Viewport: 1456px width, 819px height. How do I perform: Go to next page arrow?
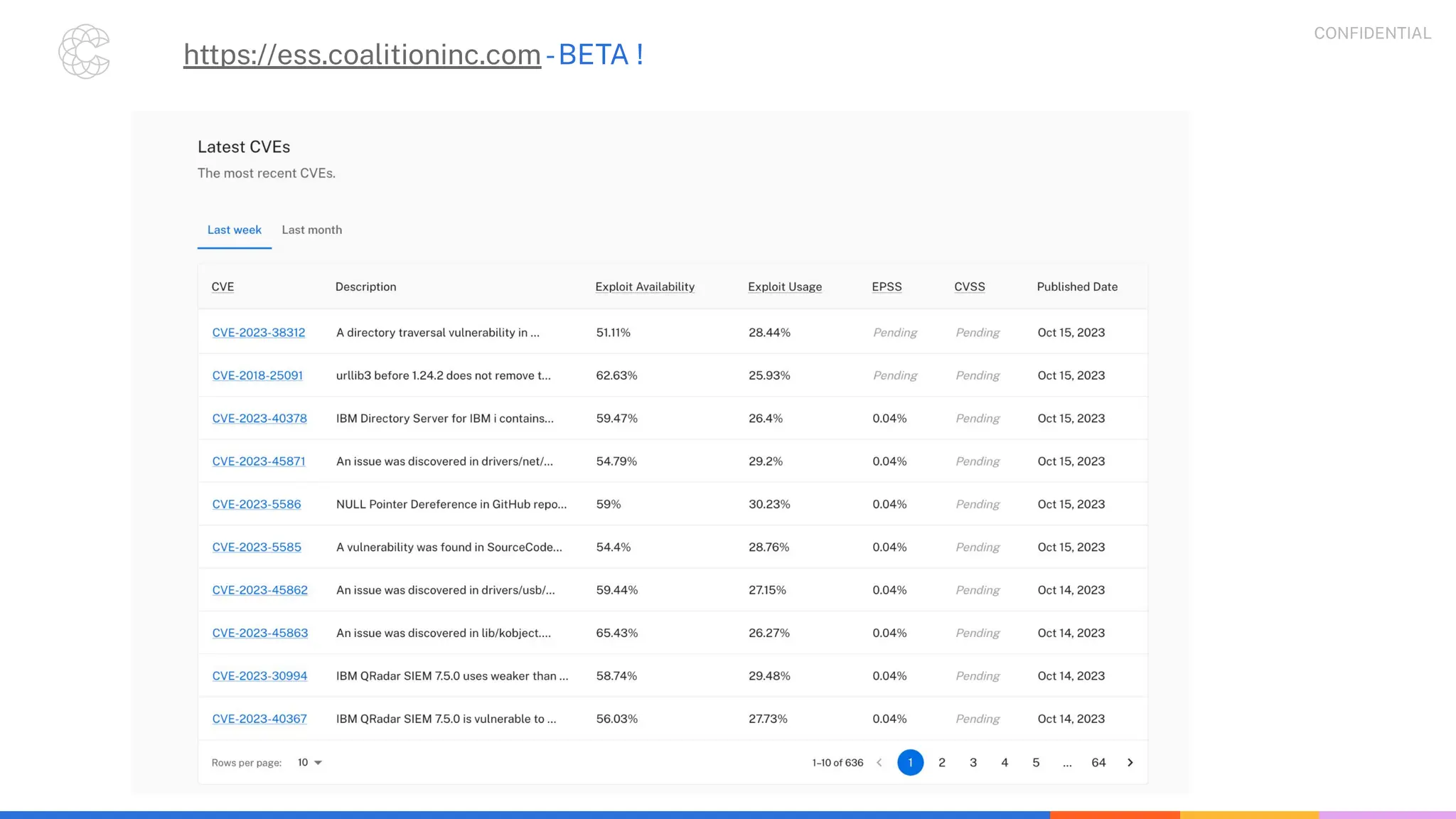(1130, 762)
